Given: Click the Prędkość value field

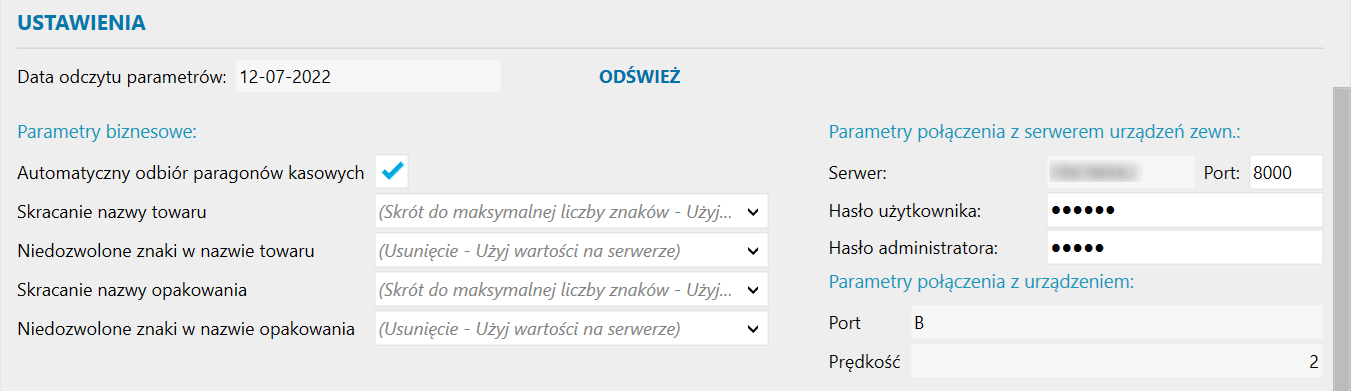Looking at the screenshot, I should coord(1116,361).
